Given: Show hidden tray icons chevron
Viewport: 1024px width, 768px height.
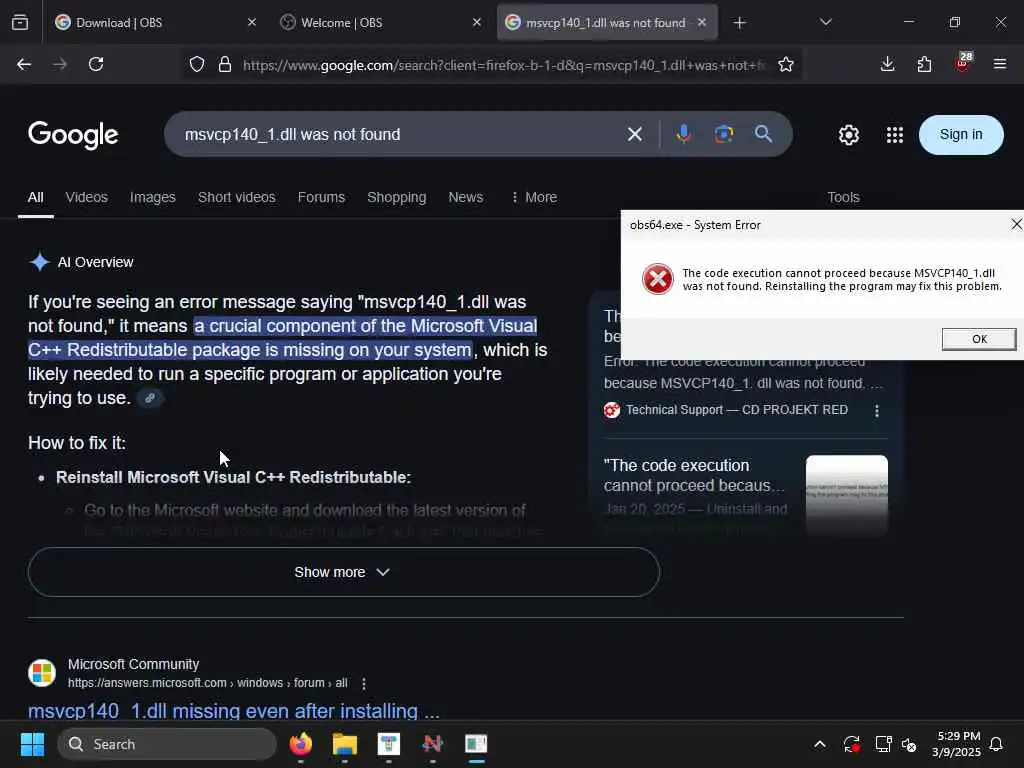Looking at the screenshot, I should (x=820, y=744).
